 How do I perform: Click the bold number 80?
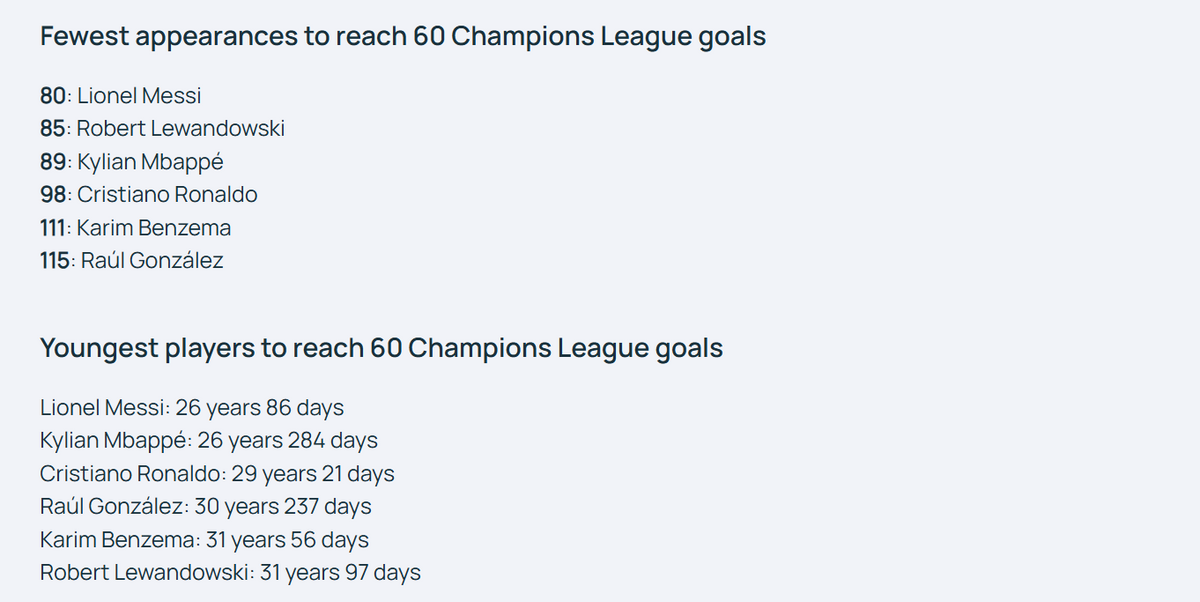pyautogui.click(x=53, y=96)
